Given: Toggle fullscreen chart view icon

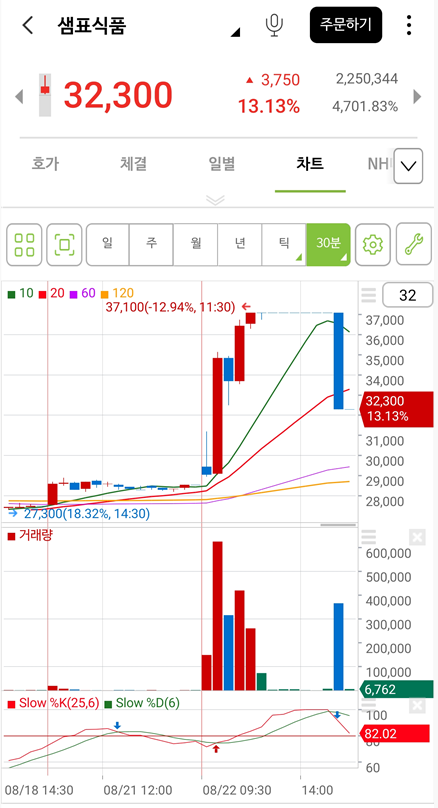Looking at the screenshot, I should click(x=64, y=244).
